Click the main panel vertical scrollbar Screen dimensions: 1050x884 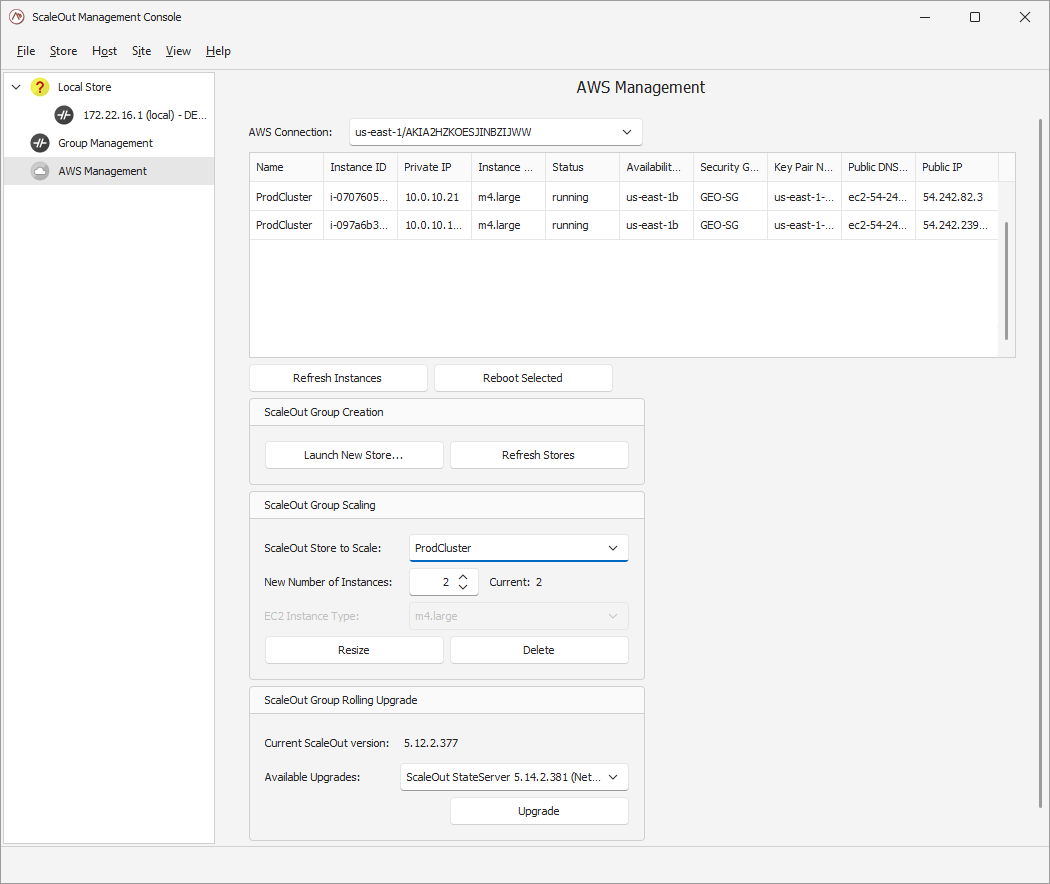point(1040,462)
